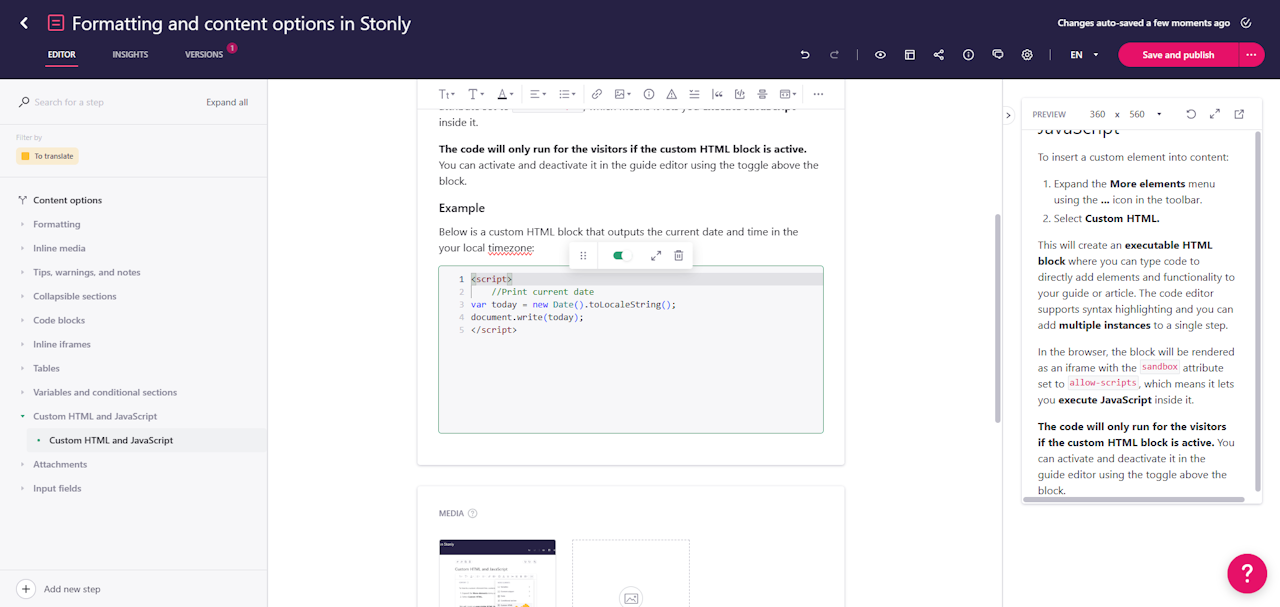Viewport: 1280px width, 607px height.
Task: Expand the HTML block to fullscreen
Action: click(x=656, y=256)
